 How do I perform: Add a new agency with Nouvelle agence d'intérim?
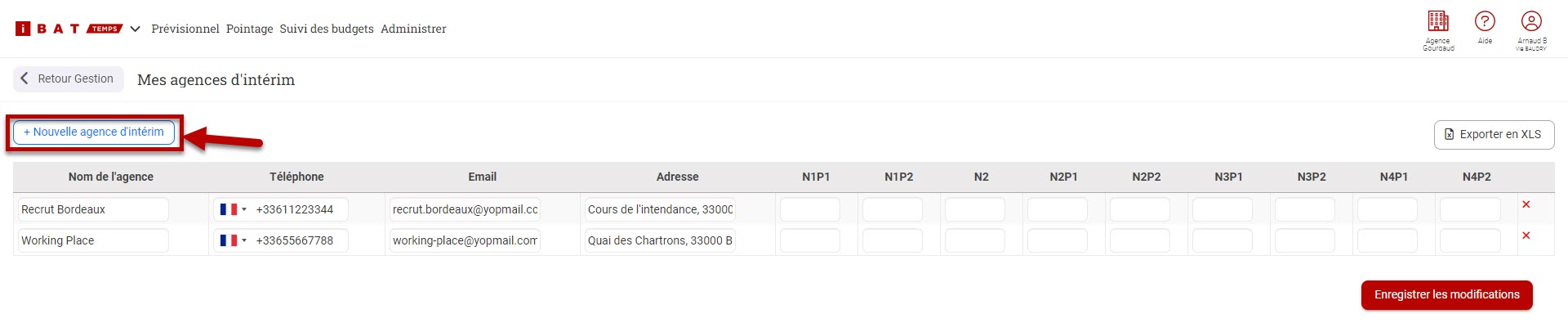[94, 132]
